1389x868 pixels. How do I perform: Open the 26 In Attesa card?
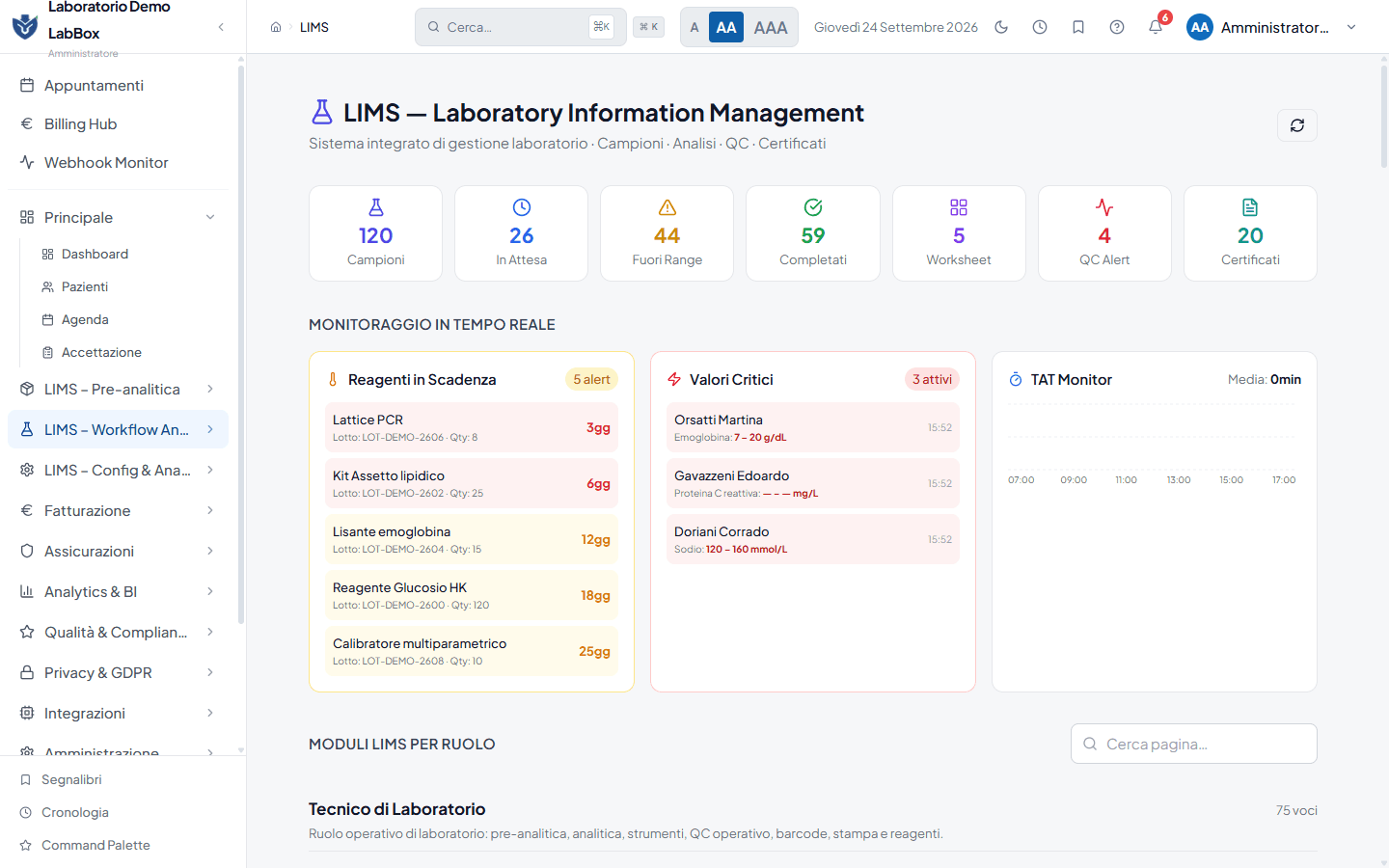(x=522, y=233)
